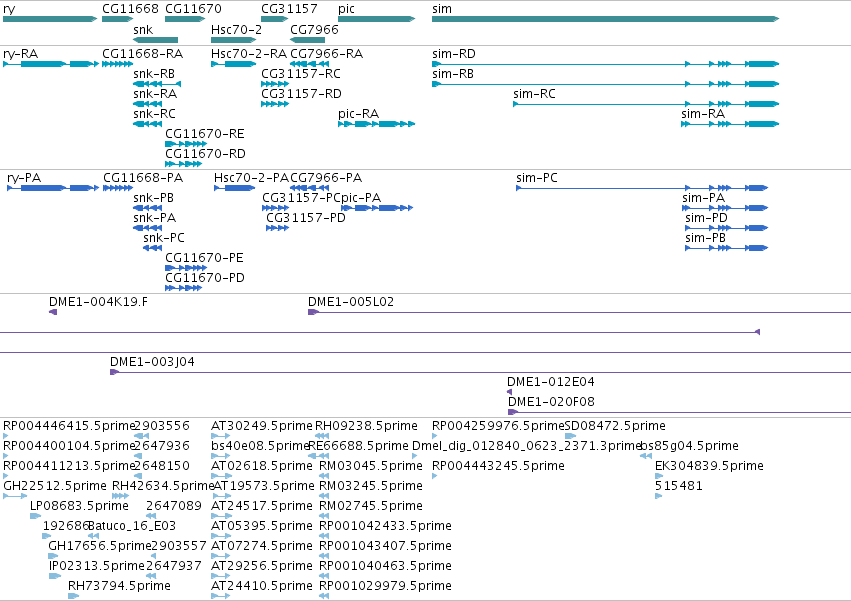Viewport: 851px width, 601px height.
Task: Select the CG31157-PD protein label
Action: [x=306, y=218]
